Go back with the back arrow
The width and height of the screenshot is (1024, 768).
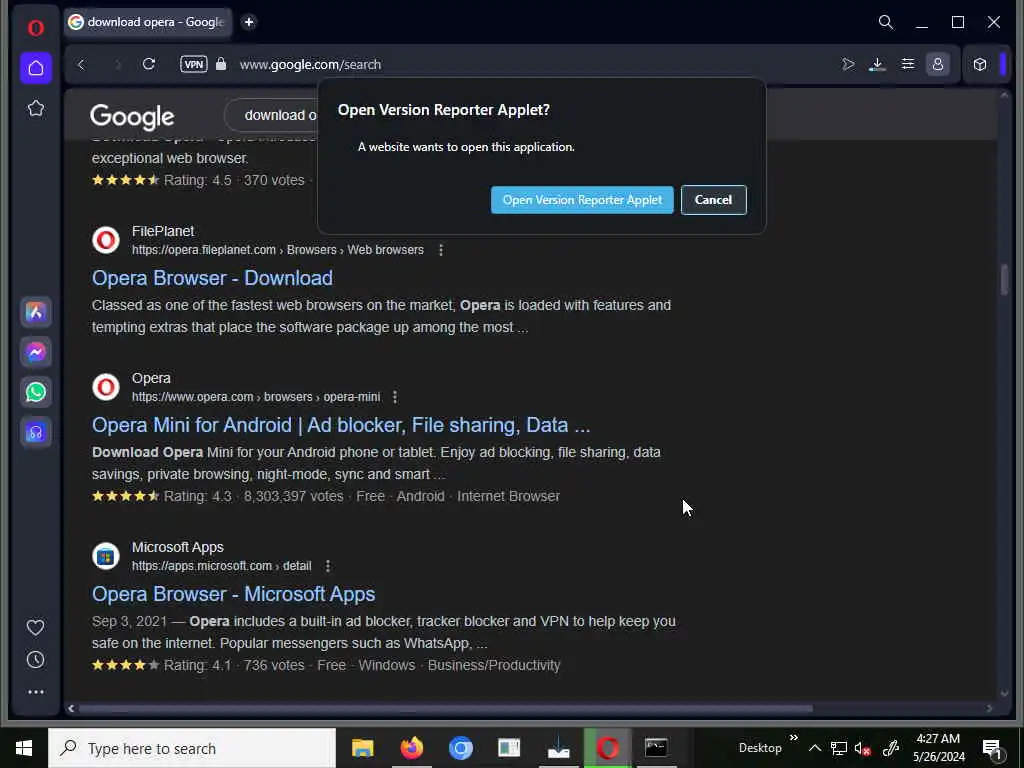click(81, 64)
